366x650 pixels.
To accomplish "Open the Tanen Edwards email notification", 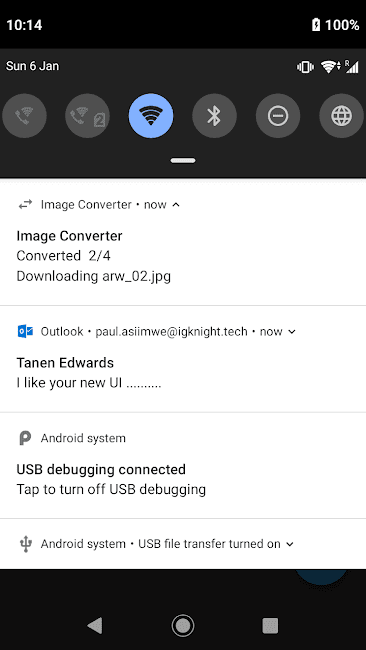I will 183,359.
